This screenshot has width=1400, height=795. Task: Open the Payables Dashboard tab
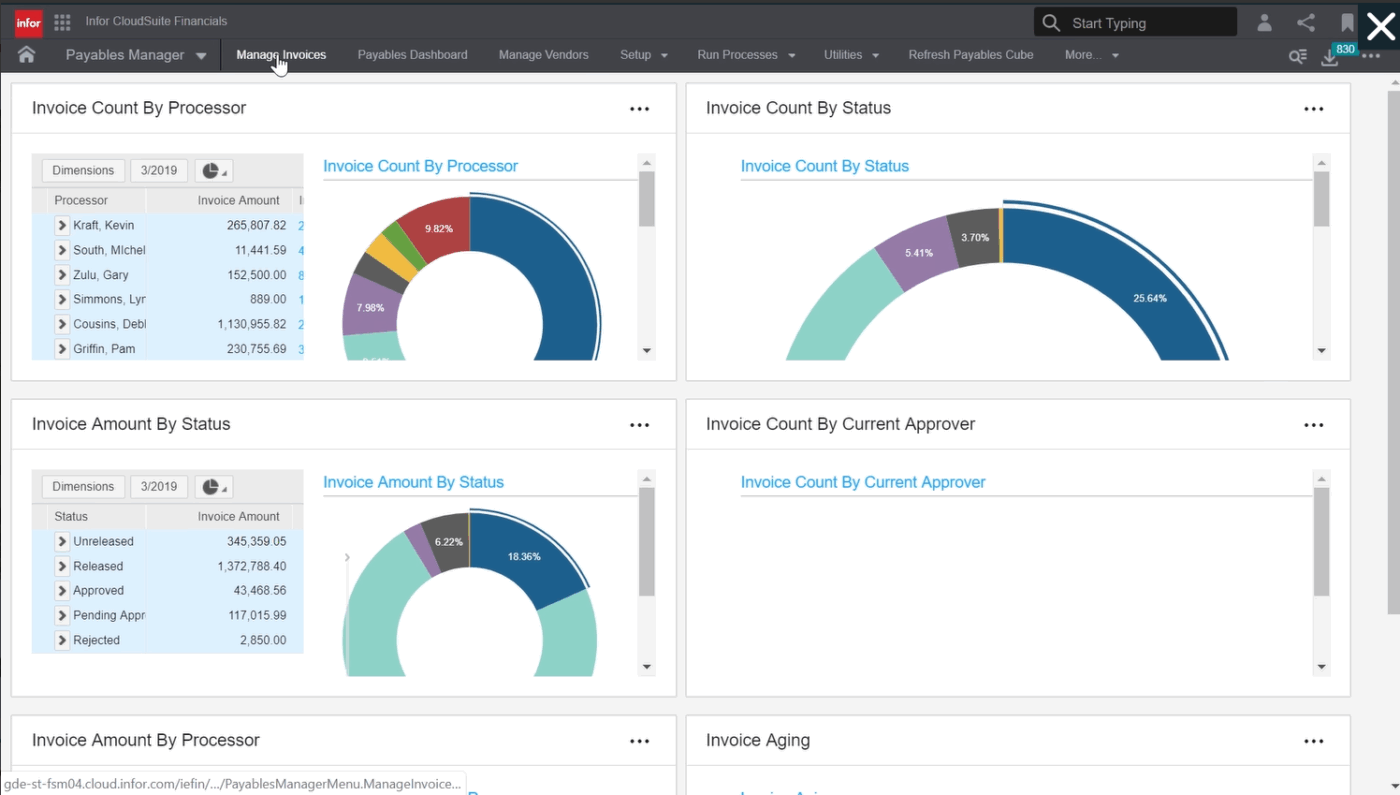pos(412,55)
